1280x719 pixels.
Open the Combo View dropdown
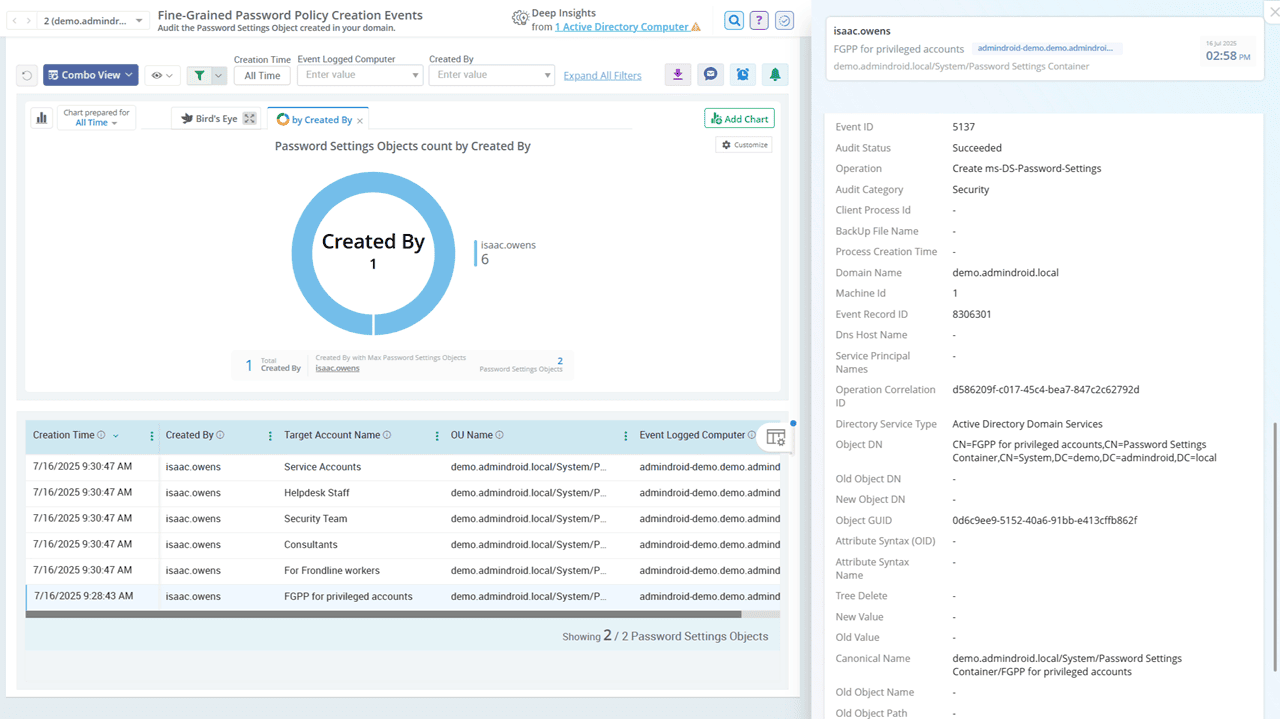(90, 75)
